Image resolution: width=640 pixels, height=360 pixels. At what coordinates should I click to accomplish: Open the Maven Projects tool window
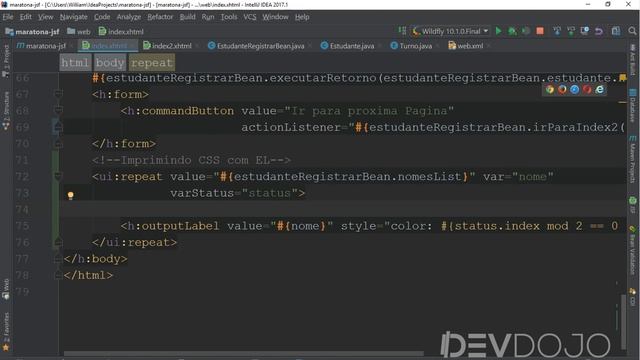tap(632, 159)
